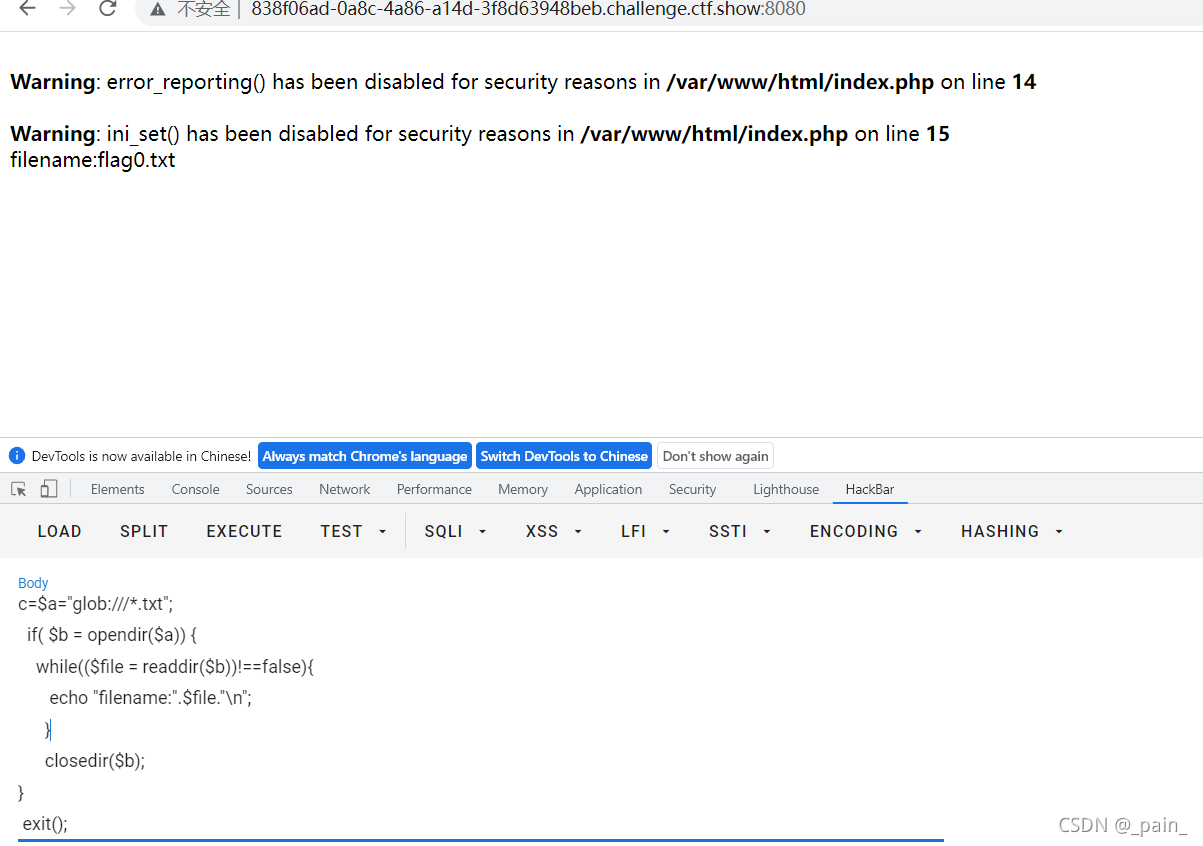Toggle the device toolbar icon
The image size is (1203, 846).
[49, 489]
